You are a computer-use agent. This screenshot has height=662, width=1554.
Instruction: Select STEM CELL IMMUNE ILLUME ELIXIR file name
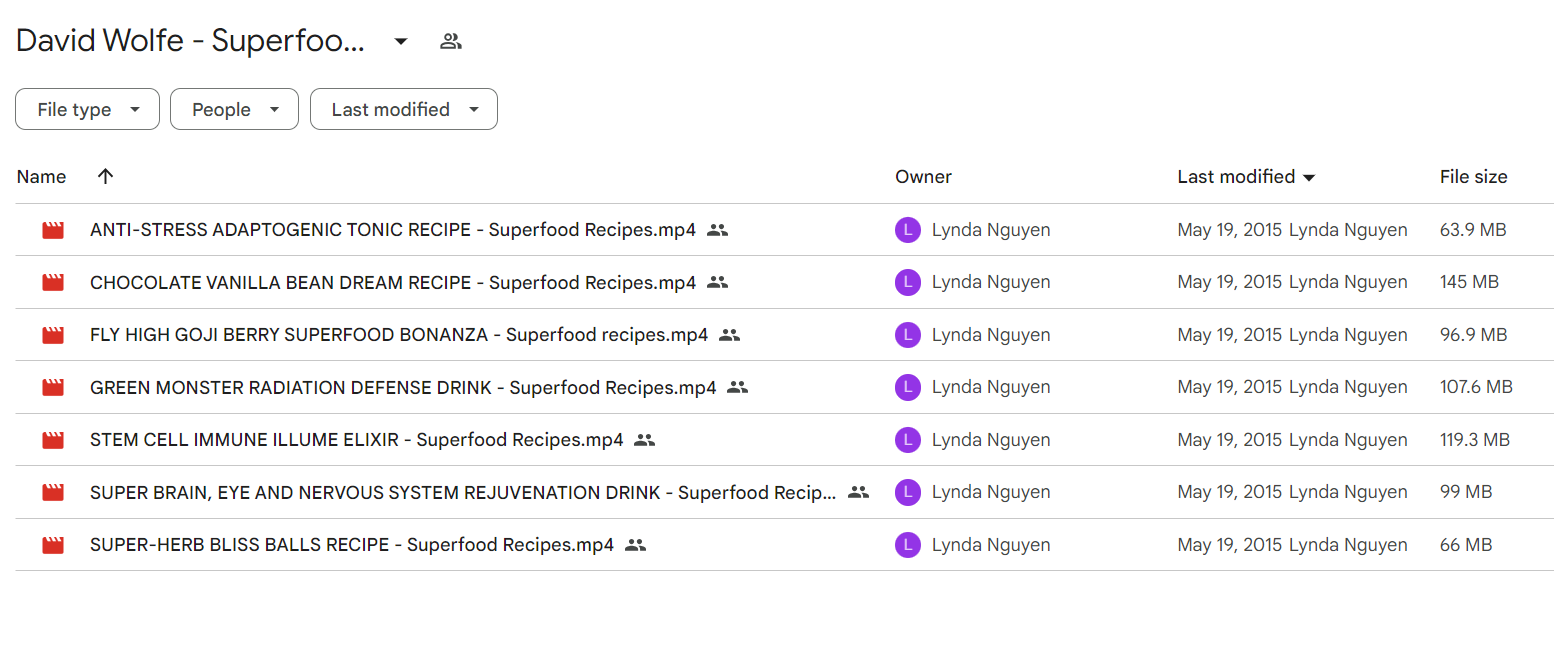click(x=357, y=440)
